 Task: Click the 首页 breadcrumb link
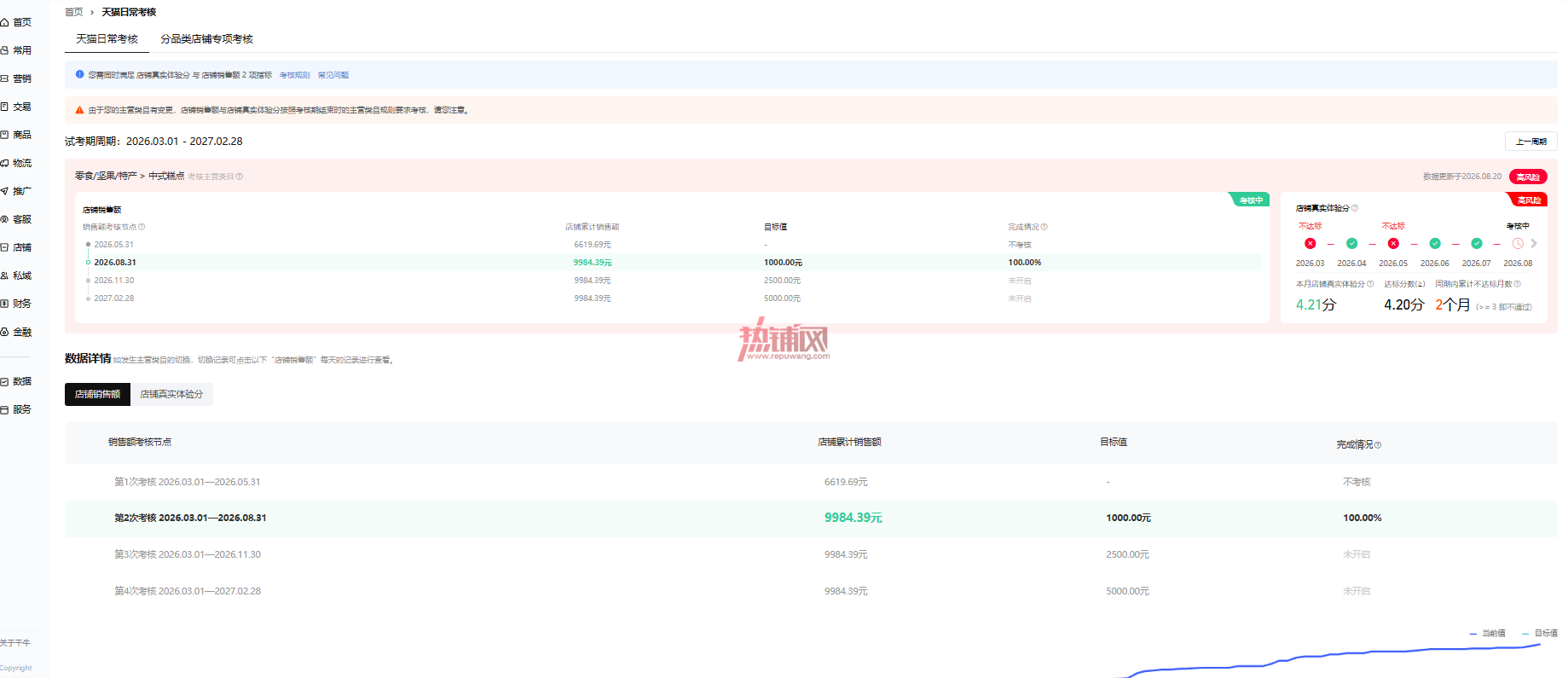(74, 12)
